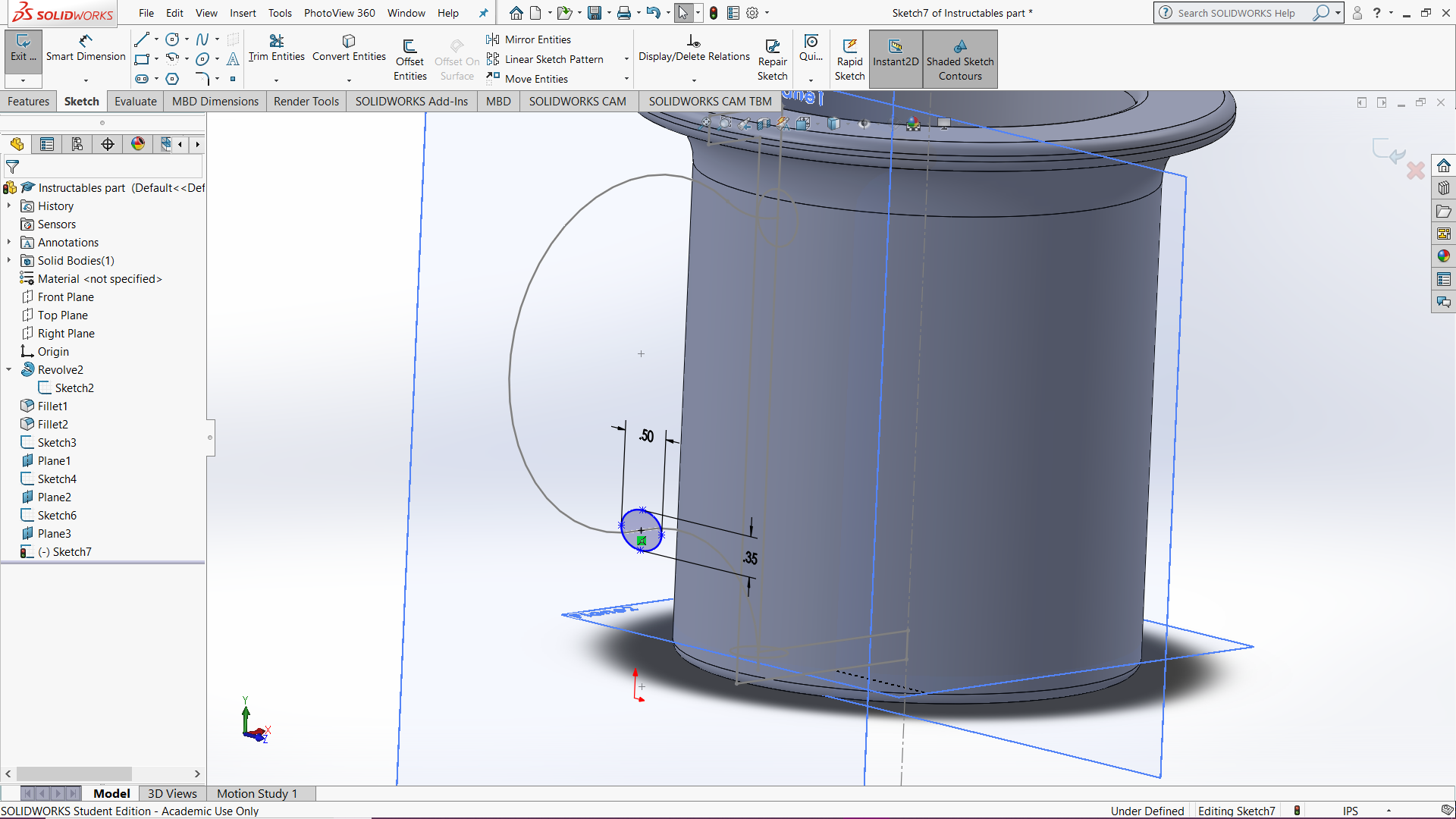Toggle Shaded Sketch Contours
Viewport: 1456px width, 819px height.
click(x=959, y=58)
